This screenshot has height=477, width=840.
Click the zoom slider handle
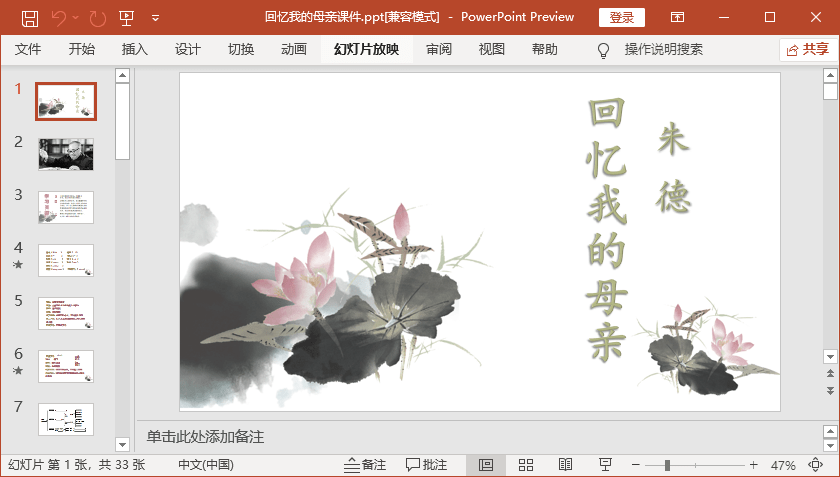pyautogui.click(x=668, y=465)
